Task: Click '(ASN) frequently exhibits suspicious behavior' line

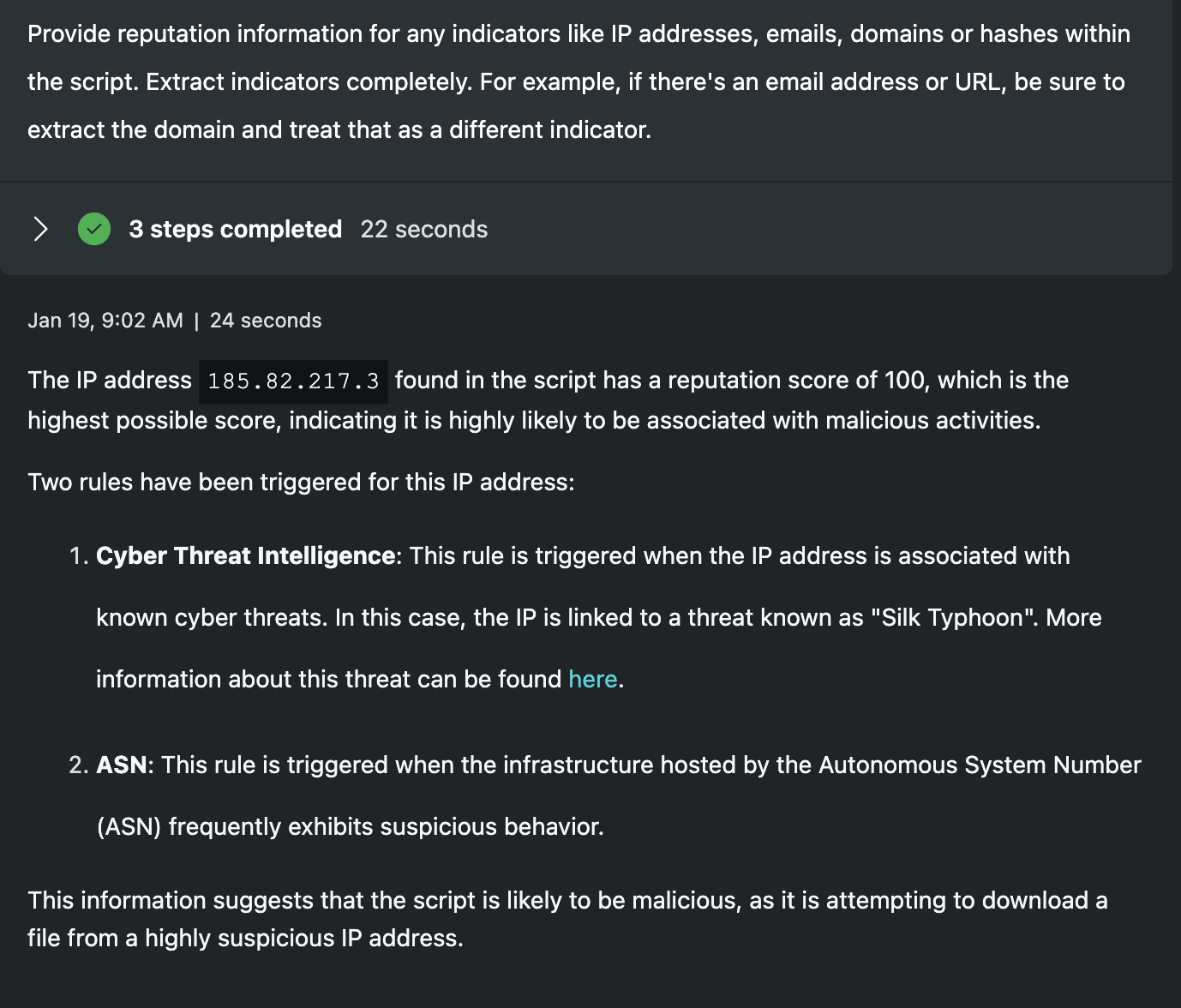Action: click(351, 826)
